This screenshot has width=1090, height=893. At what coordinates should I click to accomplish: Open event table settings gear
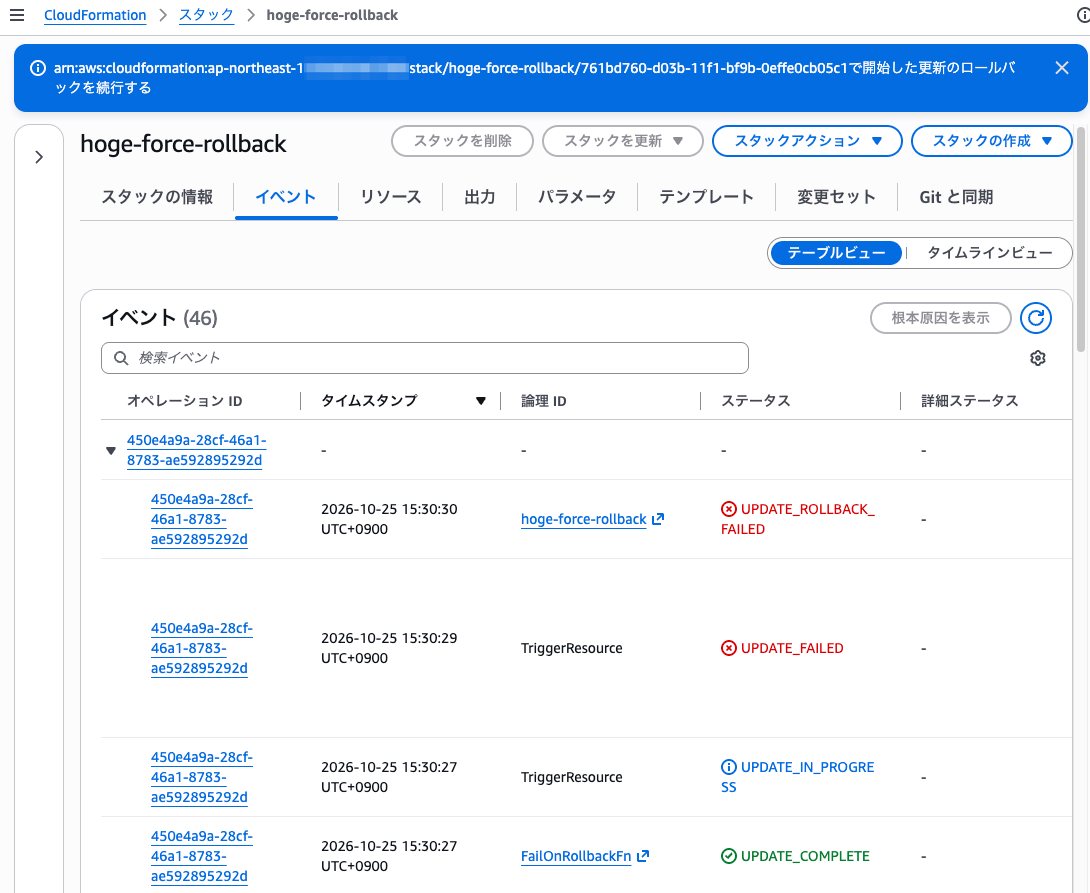point(1038,358)
